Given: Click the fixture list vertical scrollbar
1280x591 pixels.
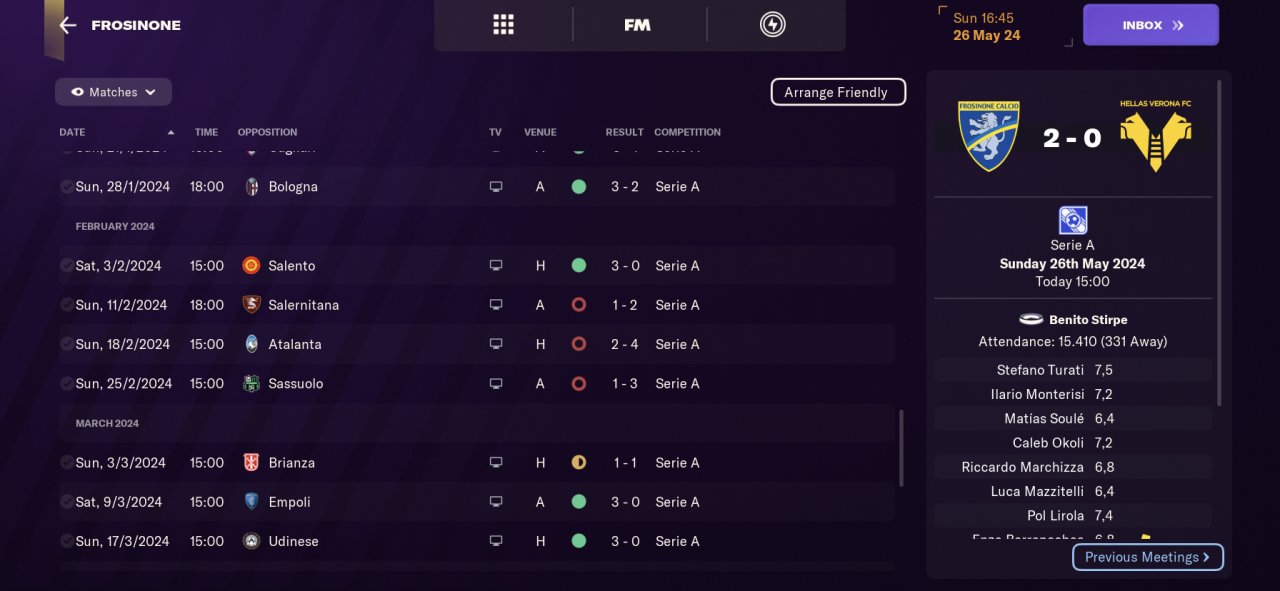Looking at the screenshot, I should click(x=901, y=447).
